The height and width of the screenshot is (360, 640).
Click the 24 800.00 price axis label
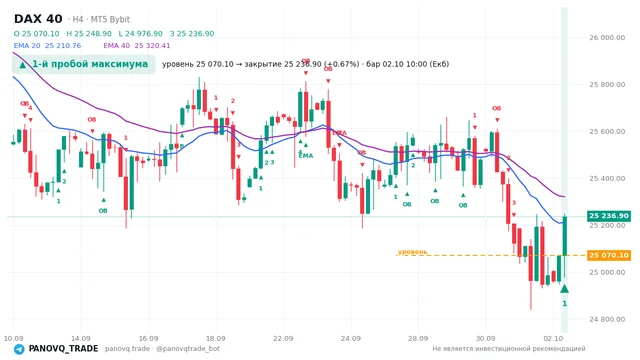607,319
